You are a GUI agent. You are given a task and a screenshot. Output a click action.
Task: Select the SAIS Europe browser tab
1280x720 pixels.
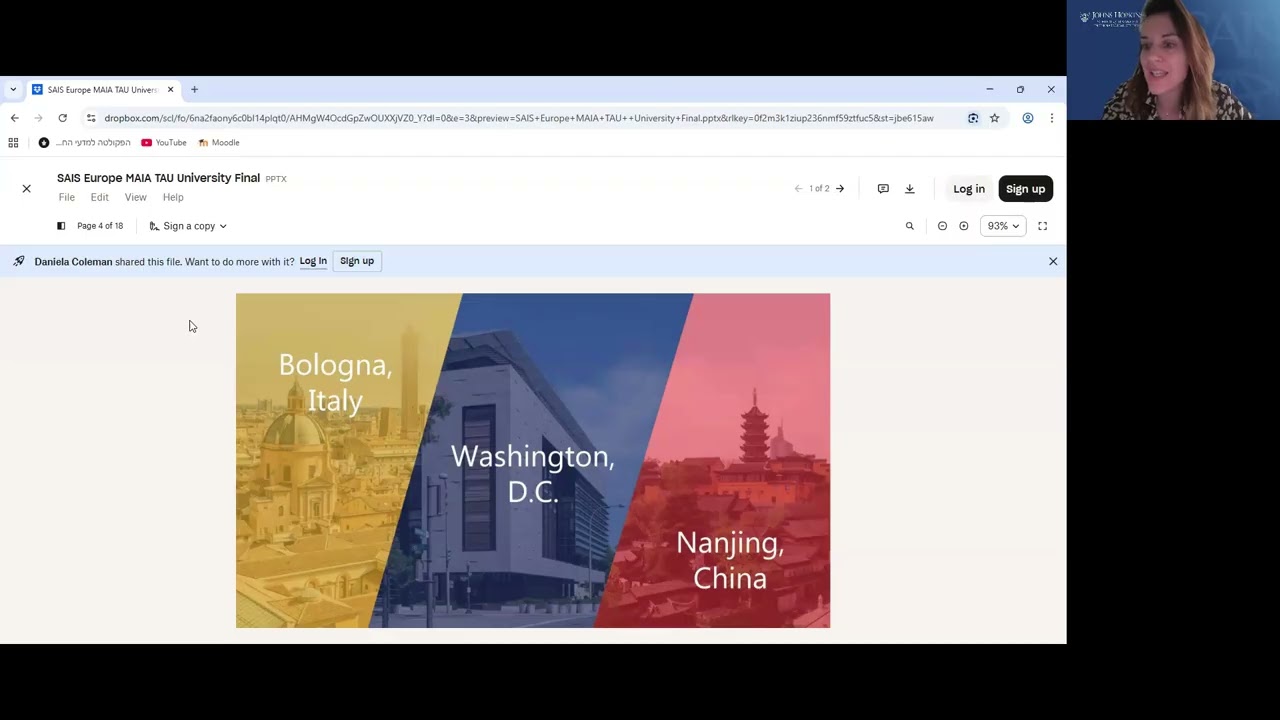(x=103, y=90)
